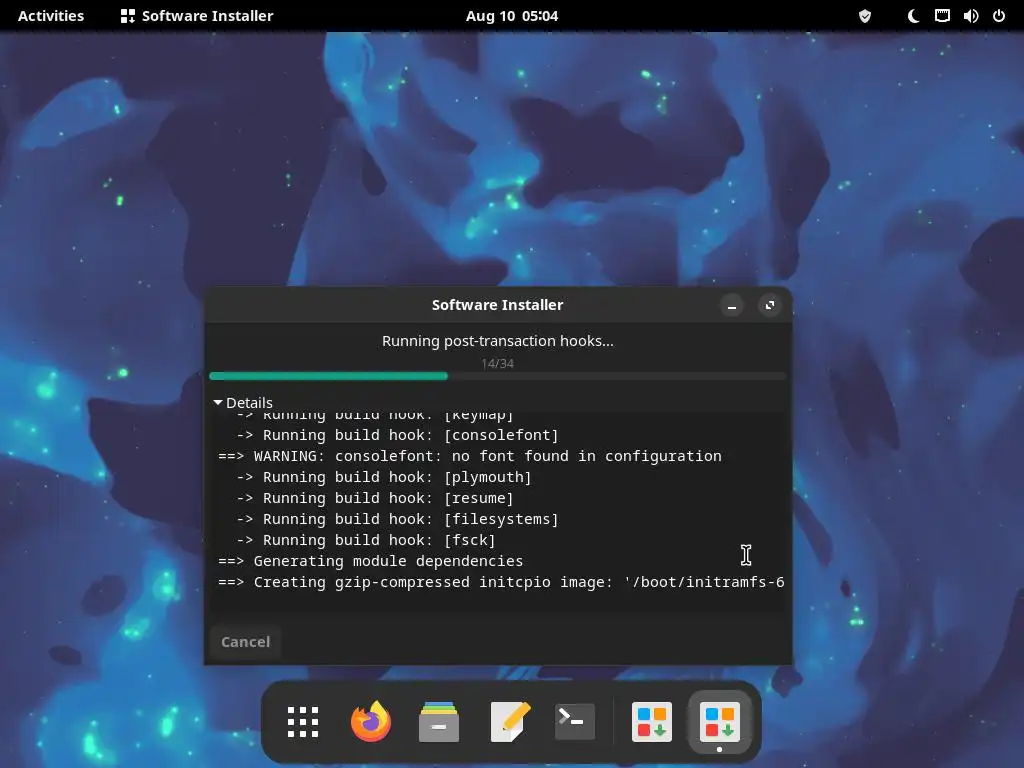1024x768 pixels.
Task: Click 'Running post-transaction hooks...' status text
Action: tap(498, 341)
